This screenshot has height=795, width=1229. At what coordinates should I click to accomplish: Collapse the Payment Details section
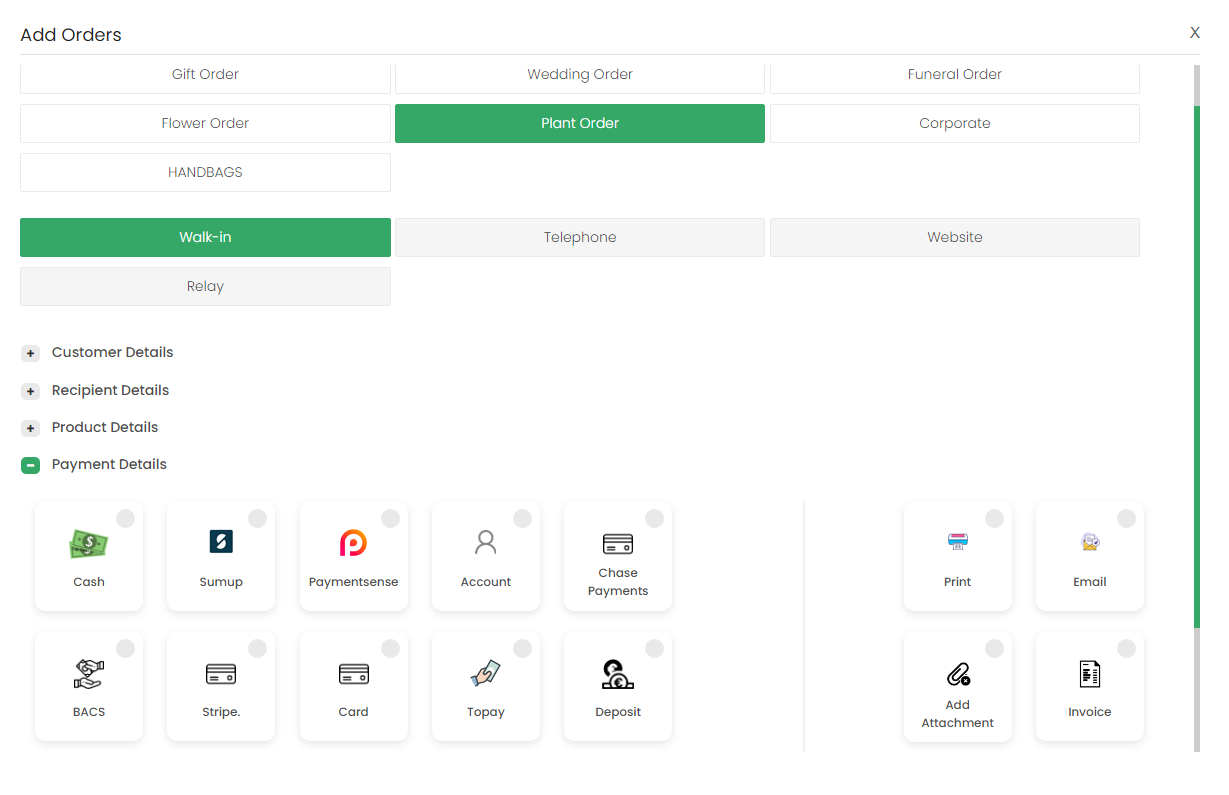coord(30,464)
